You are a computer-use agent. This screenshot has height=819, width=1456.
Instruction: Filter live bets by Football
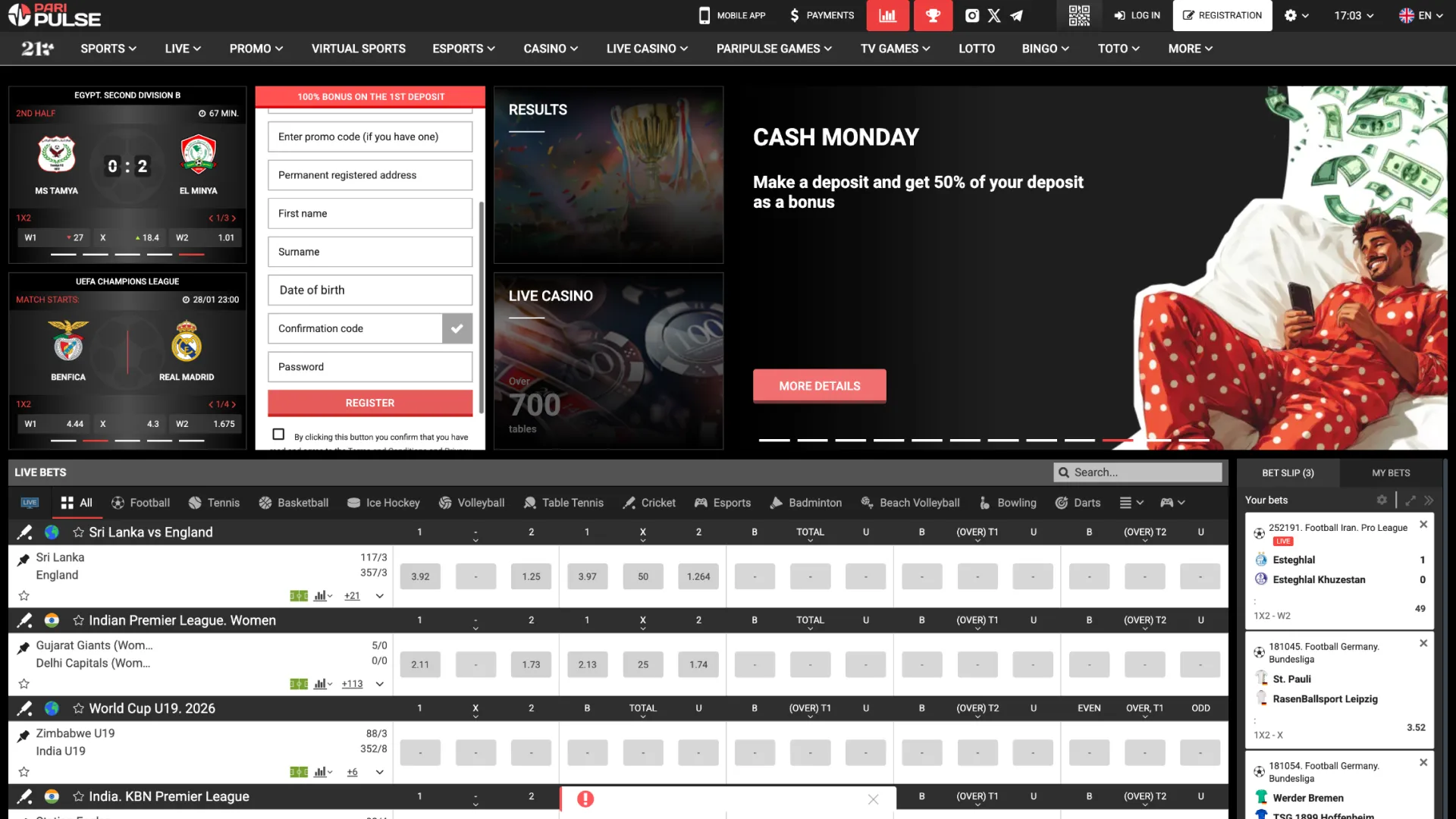(x=140, y=503)
